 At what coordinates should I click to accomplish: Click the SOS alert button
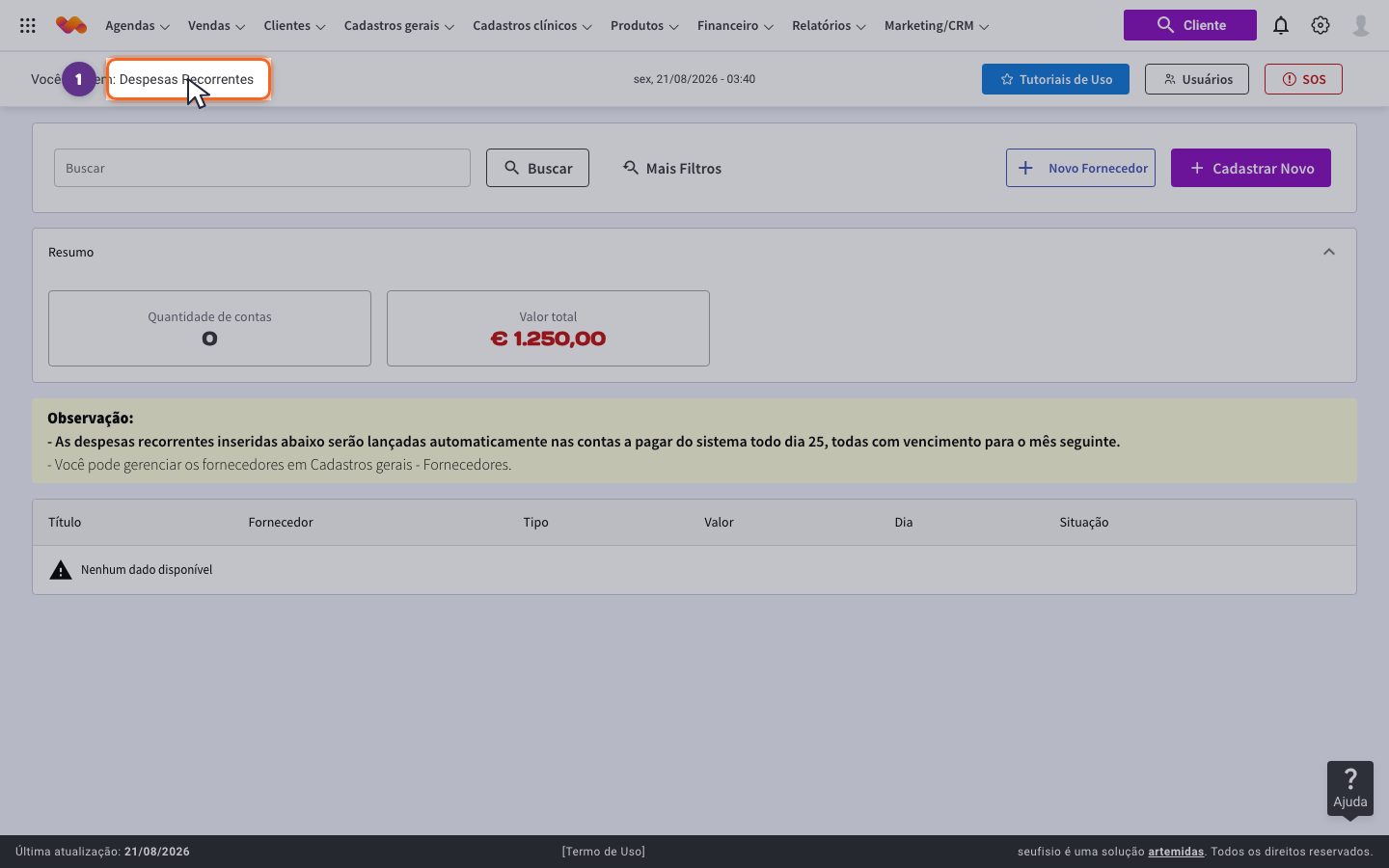[x=1303, y=79]
